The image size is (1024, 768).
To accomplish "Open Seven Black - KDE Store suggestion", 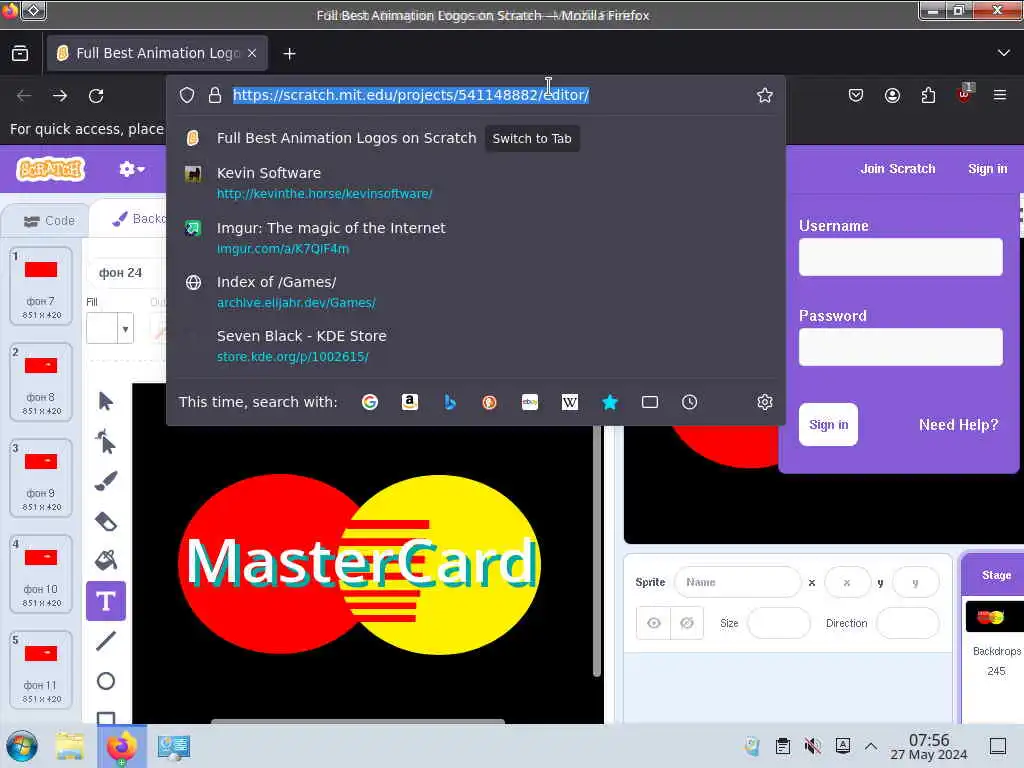I will (x=475, y=346).
